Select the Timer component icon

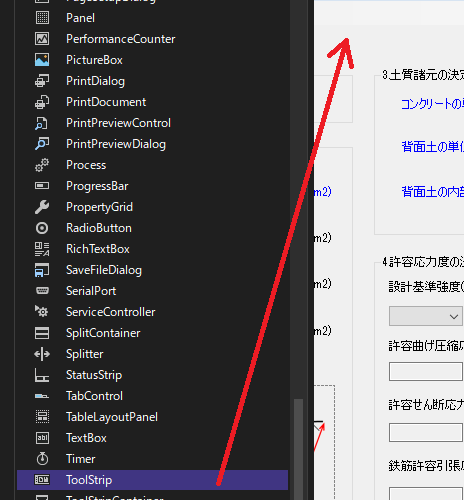click(x=42, y=459)
